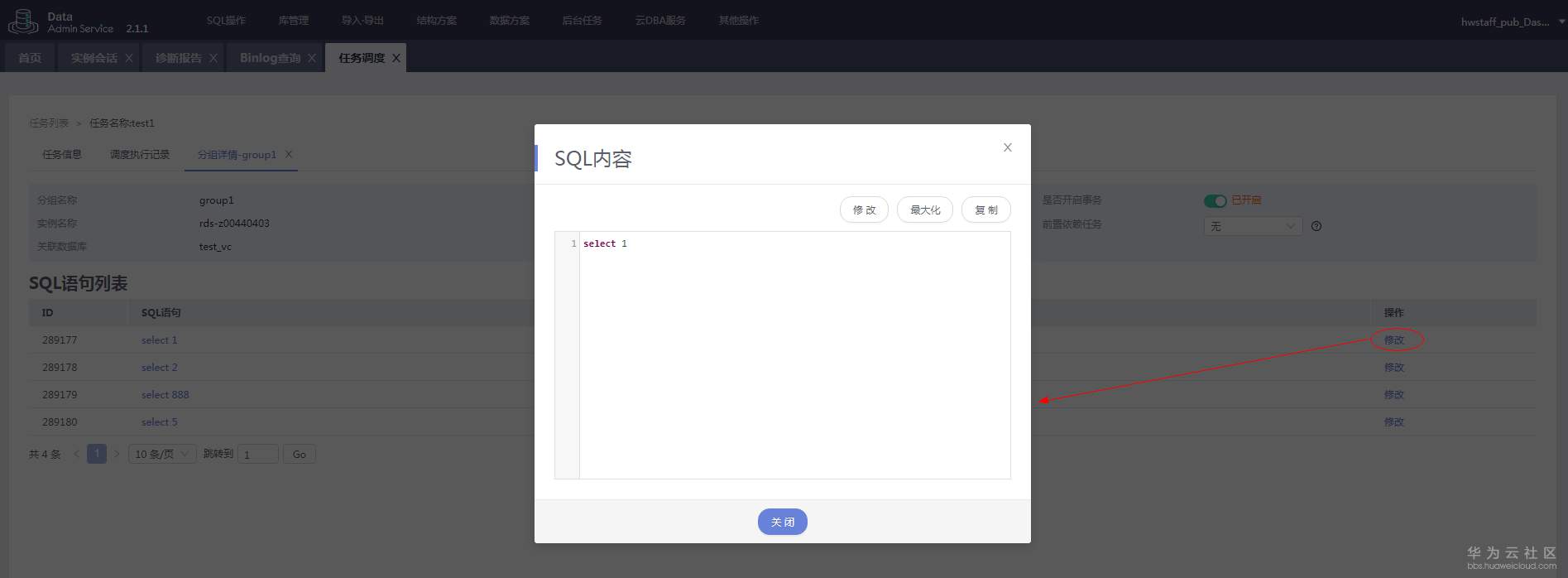Screen dimensions: 1568x578
Task: Go to next page arrow
Action: point(117,454)
